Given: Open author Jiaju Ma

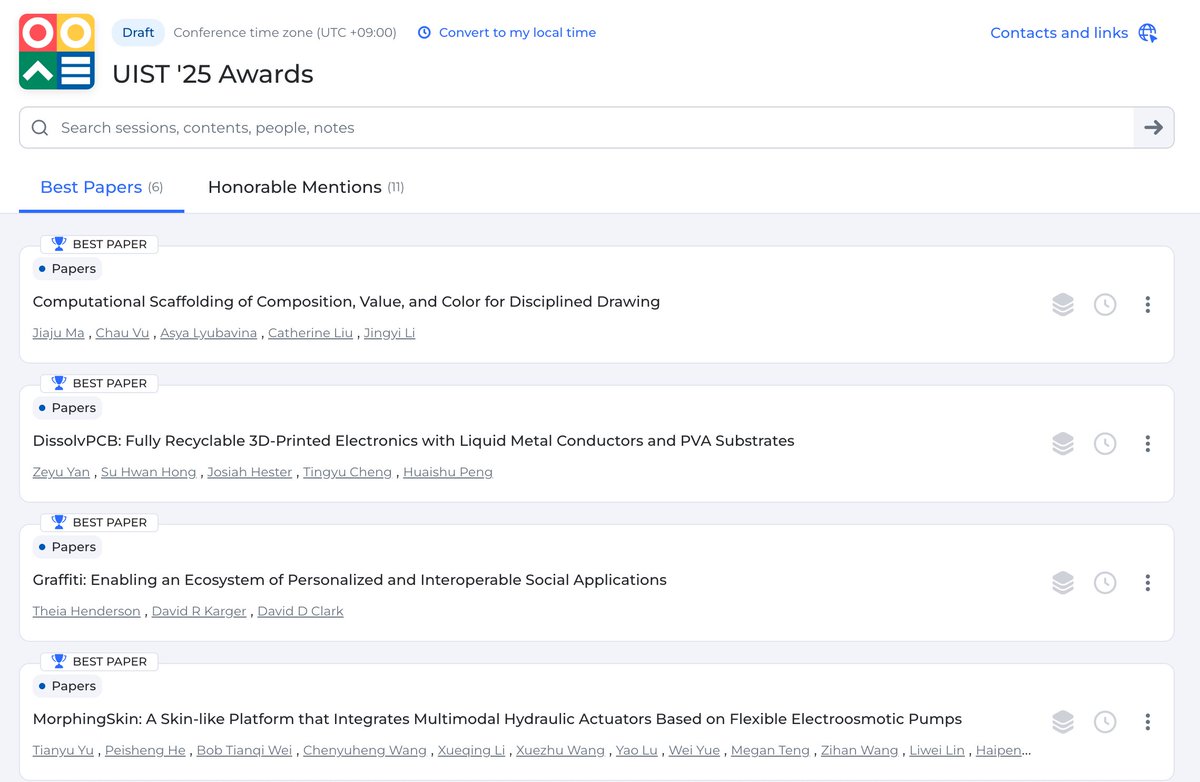Looking at the screenshot, I should 59,333.
